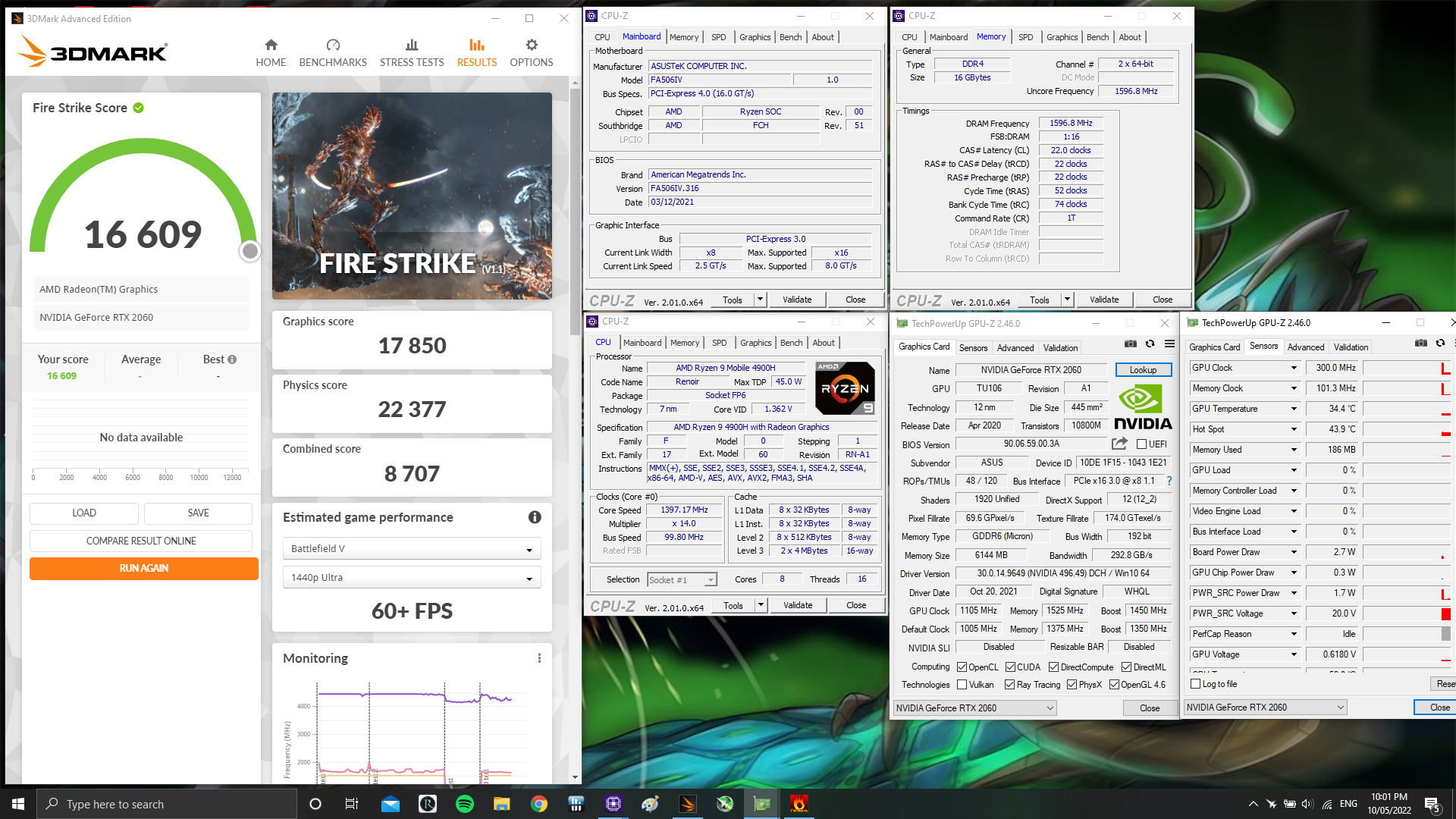Take screenshot in GPU-Z Graphics Card window
This screenshot has width=1456, height=819.
1131,344
